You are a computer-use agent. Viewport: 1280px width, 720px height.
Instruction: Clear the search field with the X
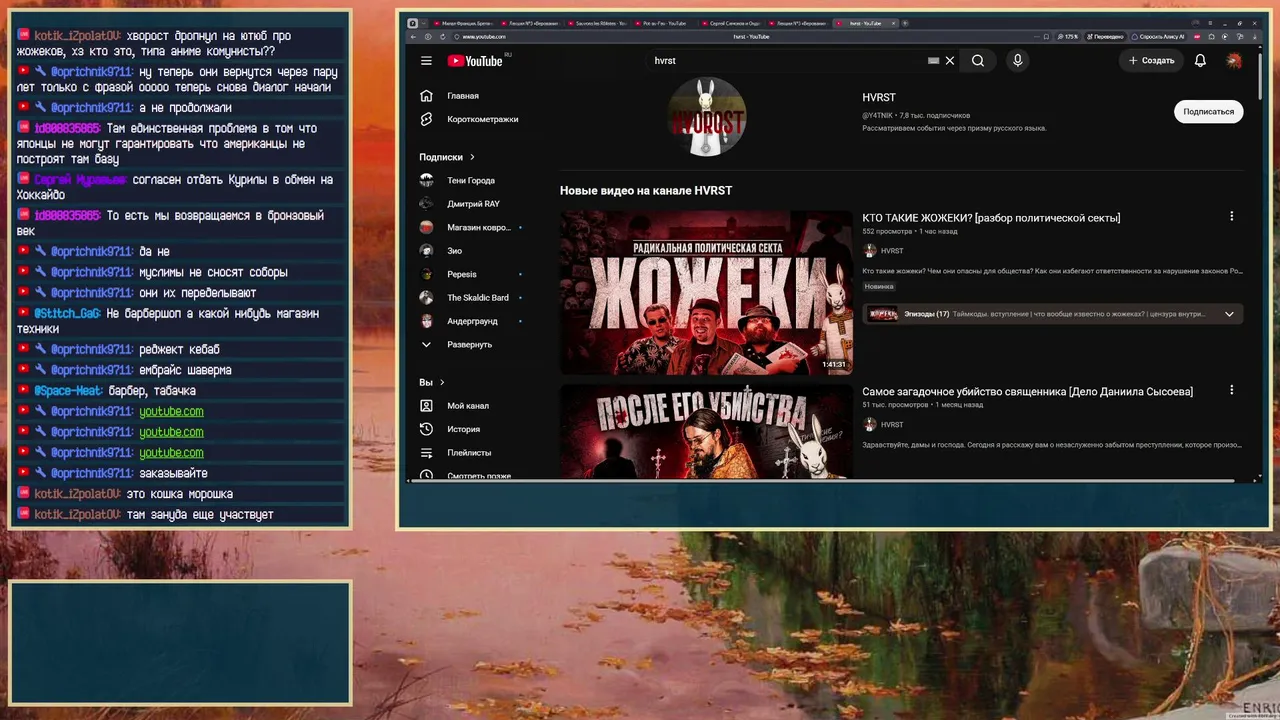[x=950, y=61]
